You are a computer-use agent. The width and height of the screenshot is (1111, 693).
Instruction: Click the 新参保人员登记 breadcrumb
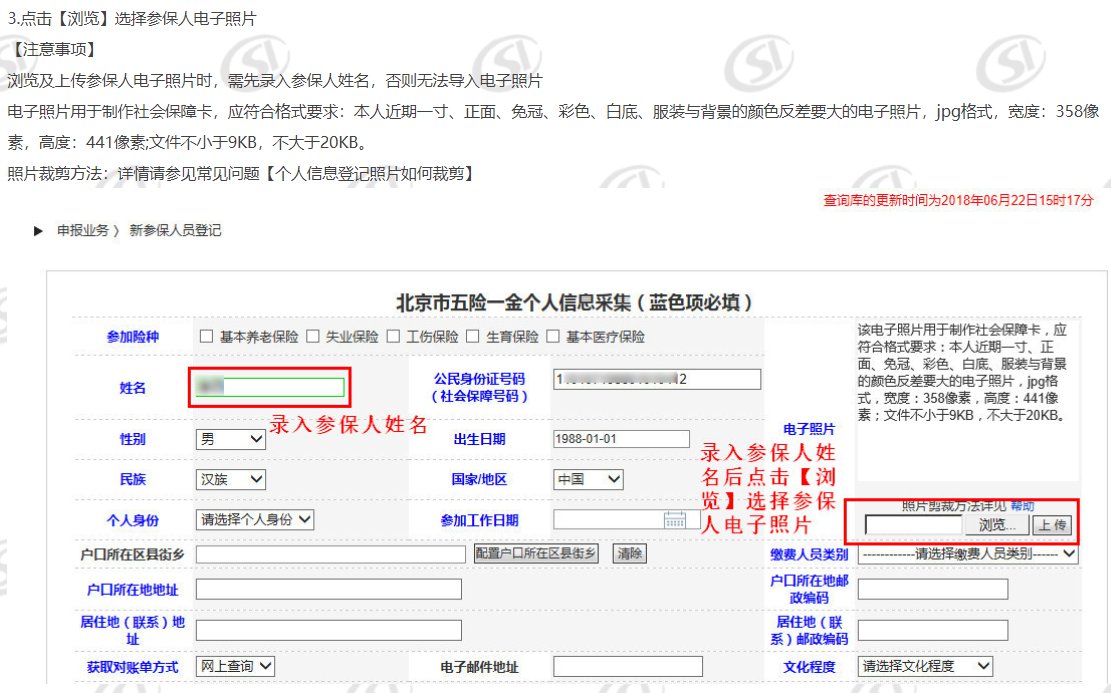point(175,231)
